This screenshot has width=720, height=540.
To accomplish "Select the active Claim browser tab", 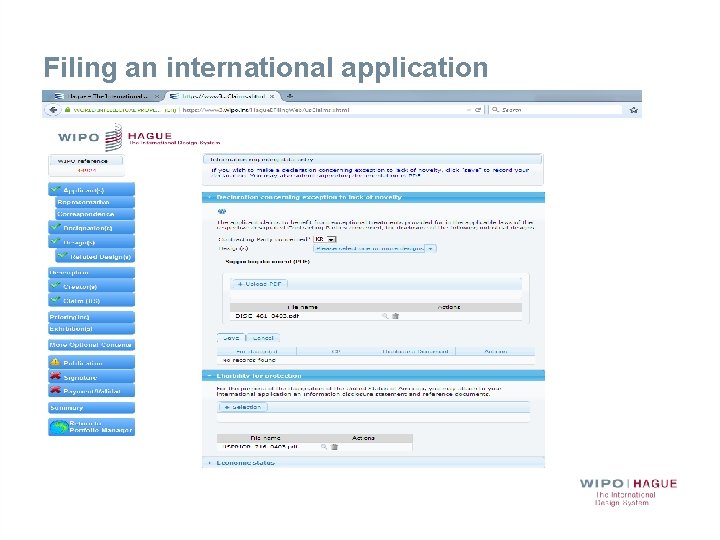I will point(221,96).
